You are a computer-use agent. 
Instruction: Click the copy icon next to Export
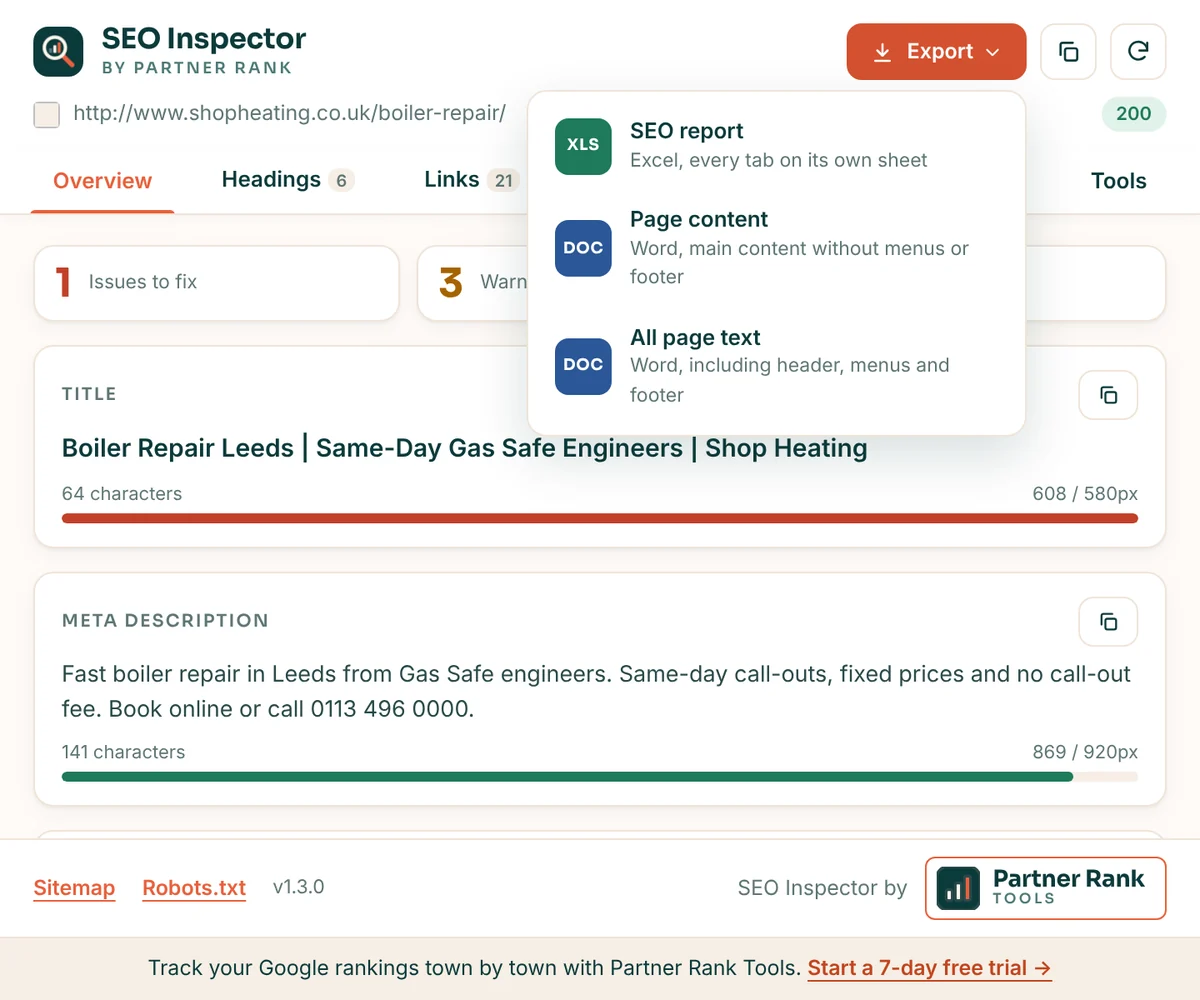1068,51
